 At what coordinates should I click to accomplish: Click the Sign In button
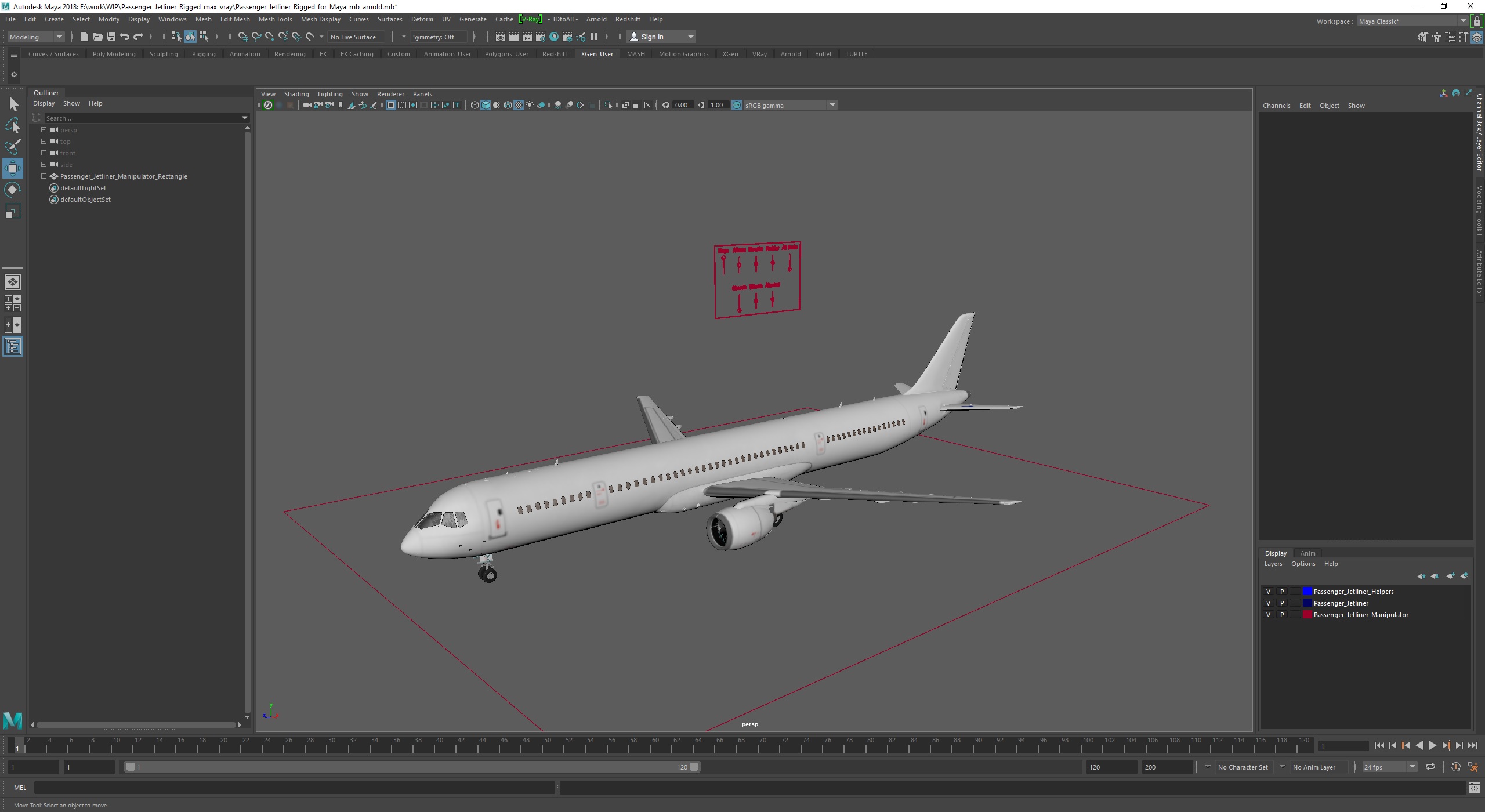coord(661,37)
